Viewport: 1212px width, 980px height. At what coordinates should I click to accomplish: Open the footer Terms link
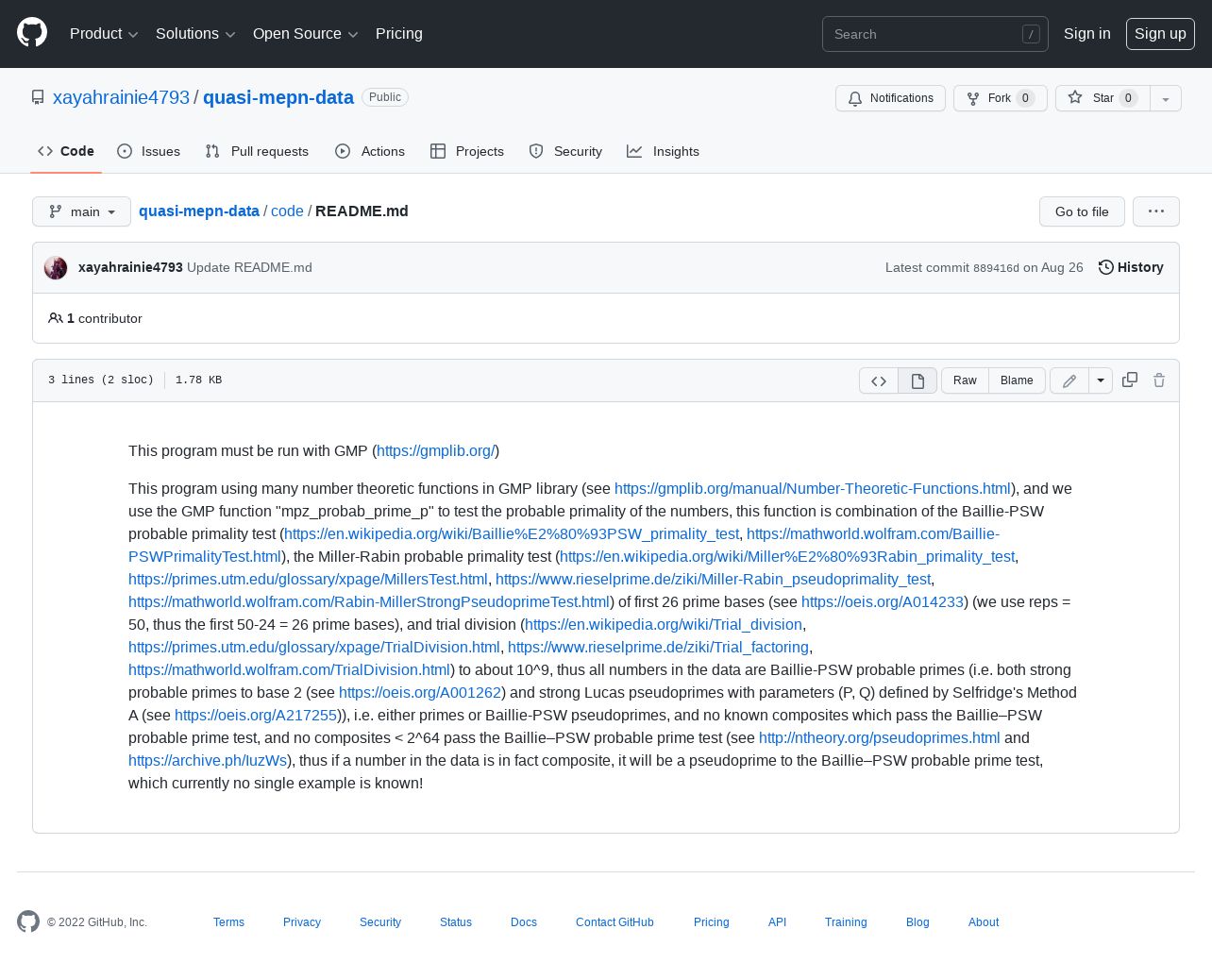[x=228, y=922]
